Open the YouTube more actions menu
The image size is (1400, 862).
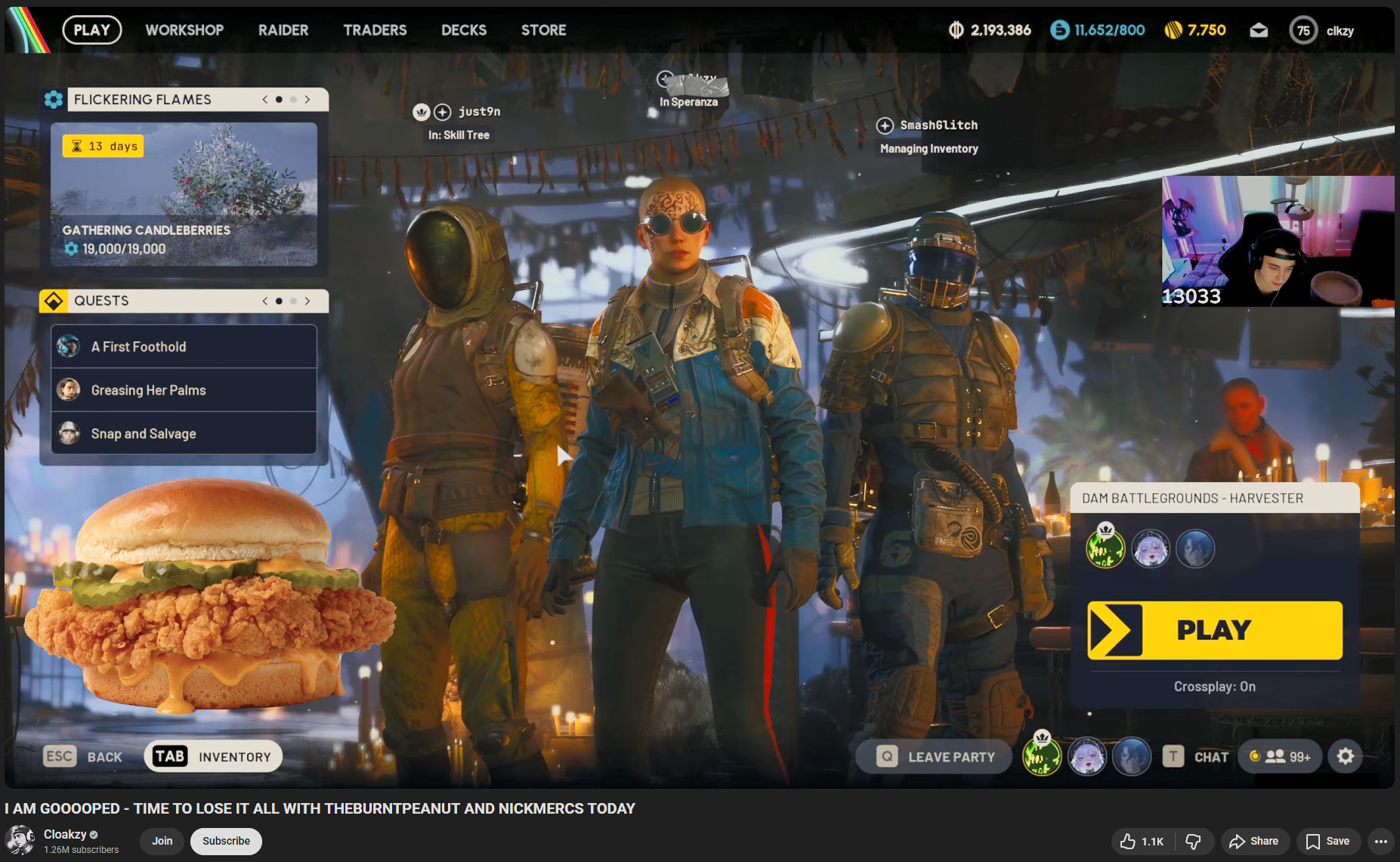(x=1381, y=841)
